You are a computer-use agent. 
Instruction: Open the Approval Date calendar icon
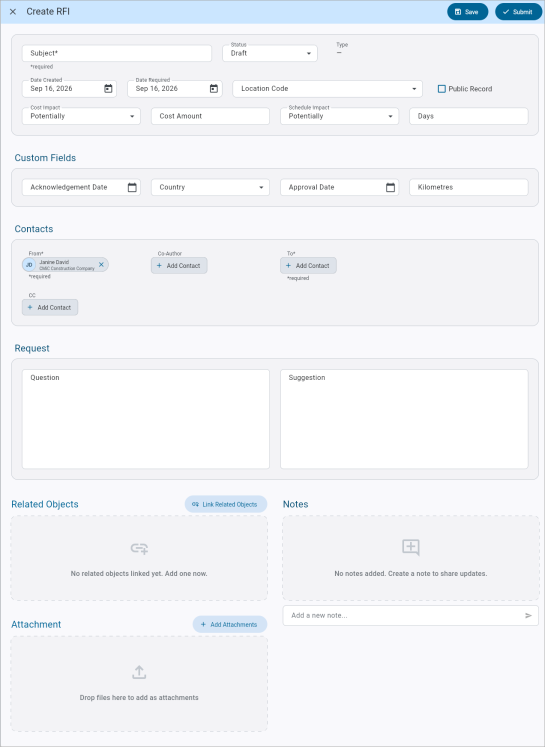(390, 188)
